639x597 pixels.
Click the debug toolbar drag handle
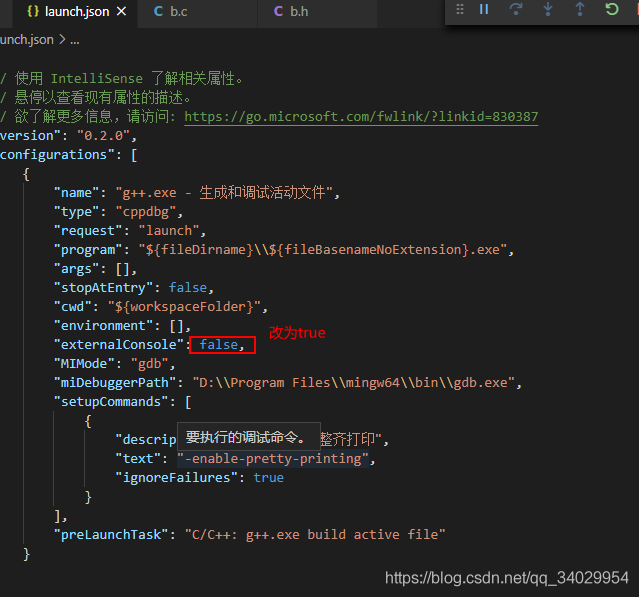[x=460, y=9]
